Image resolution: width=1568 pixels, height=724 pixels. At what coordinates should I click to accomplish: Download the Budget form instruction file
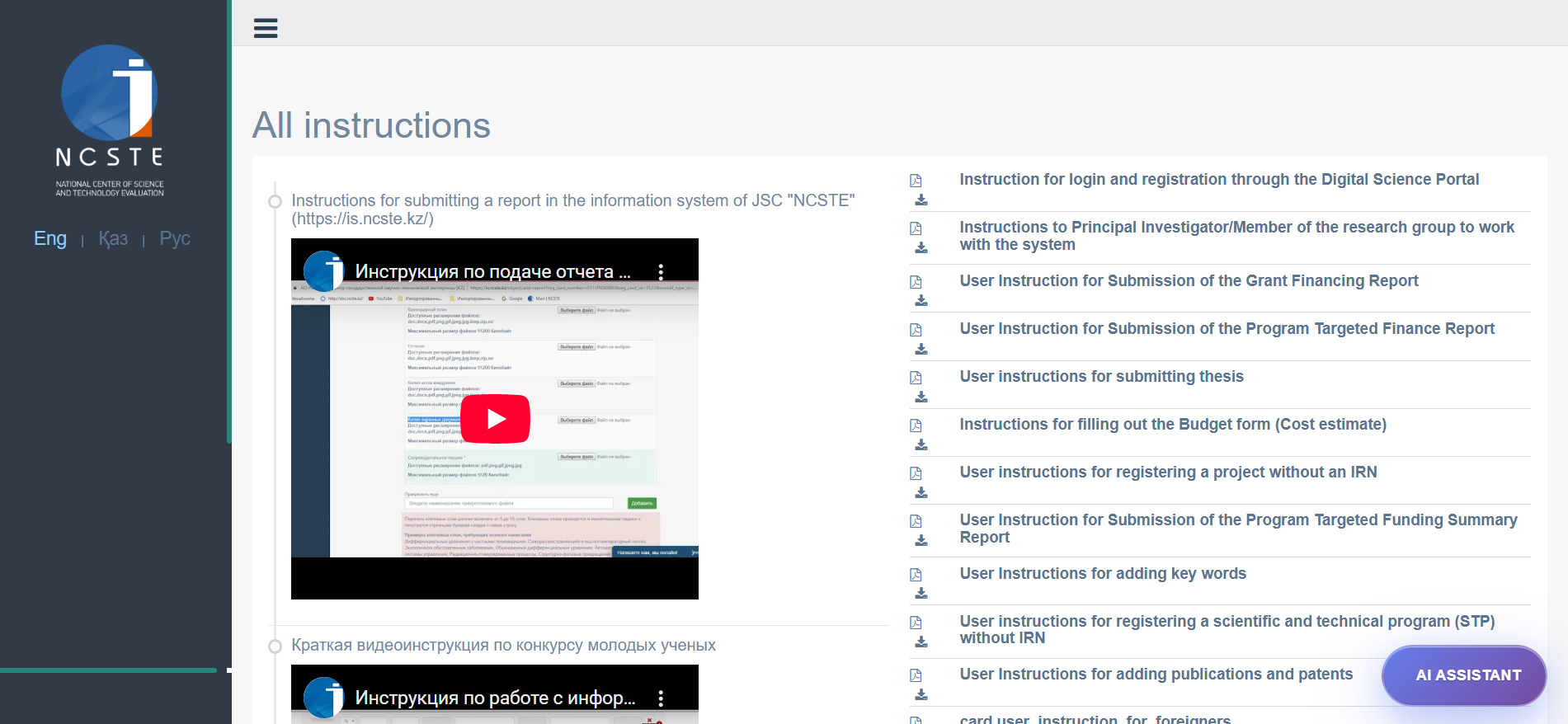(x=921, y=445)
